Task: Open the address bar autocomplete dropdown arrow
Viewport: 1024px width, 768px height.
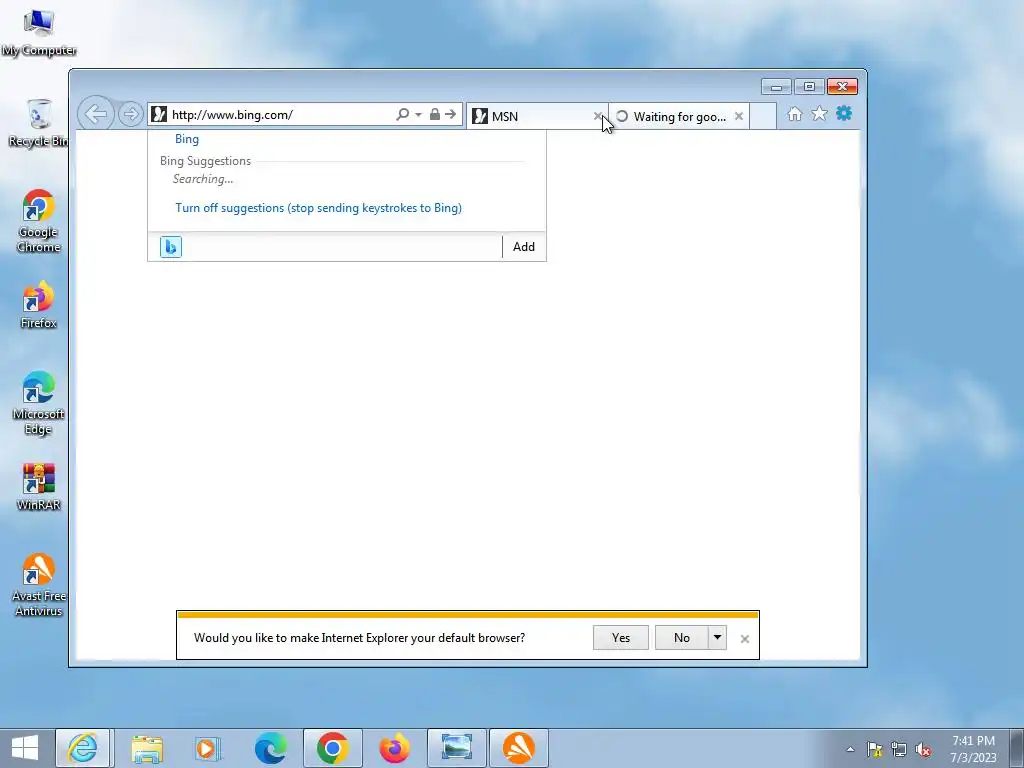Action: 418,114
